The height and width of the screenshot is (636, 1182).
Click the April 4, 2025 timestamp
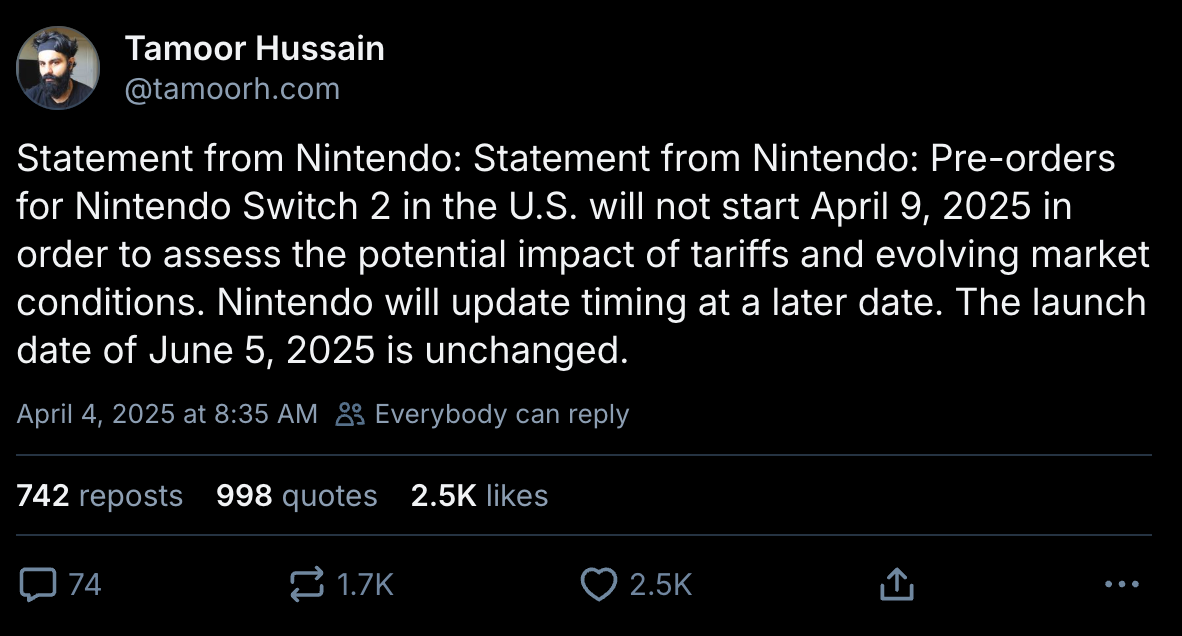point(167,414)
